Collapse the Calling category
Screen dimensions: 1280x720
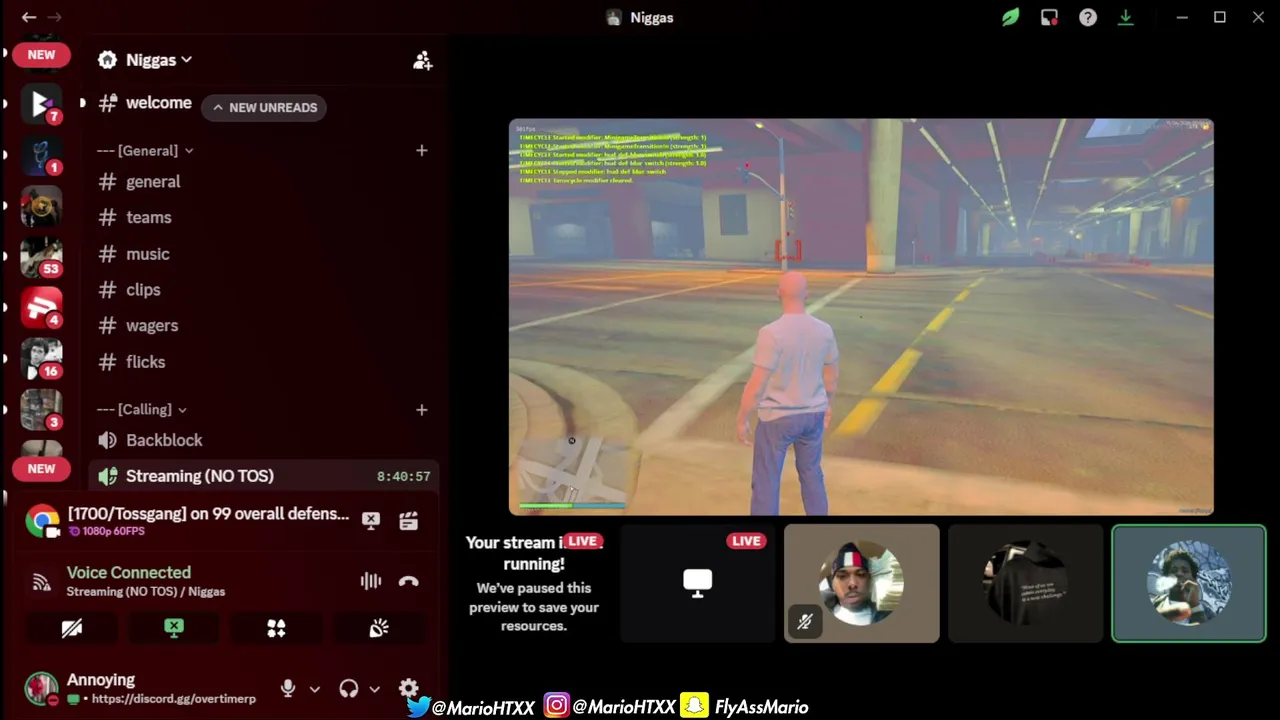point(141,409)
